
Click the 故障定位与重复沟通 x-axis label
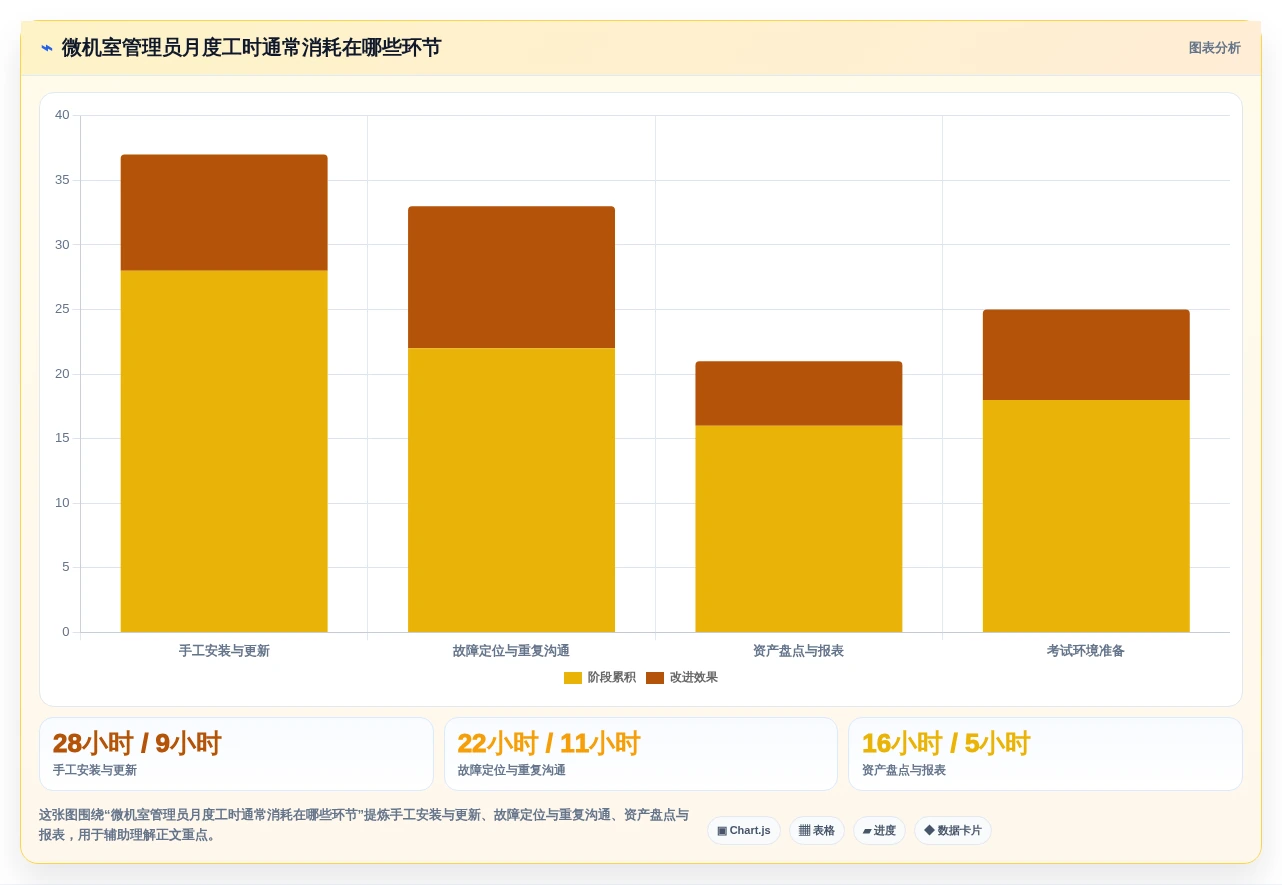point(511,651)
